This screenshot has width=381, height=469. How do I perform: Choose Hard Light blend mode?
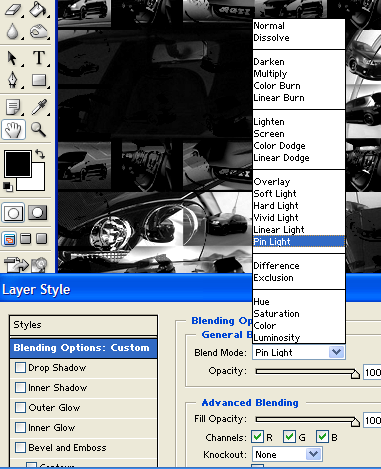(299, 206)
